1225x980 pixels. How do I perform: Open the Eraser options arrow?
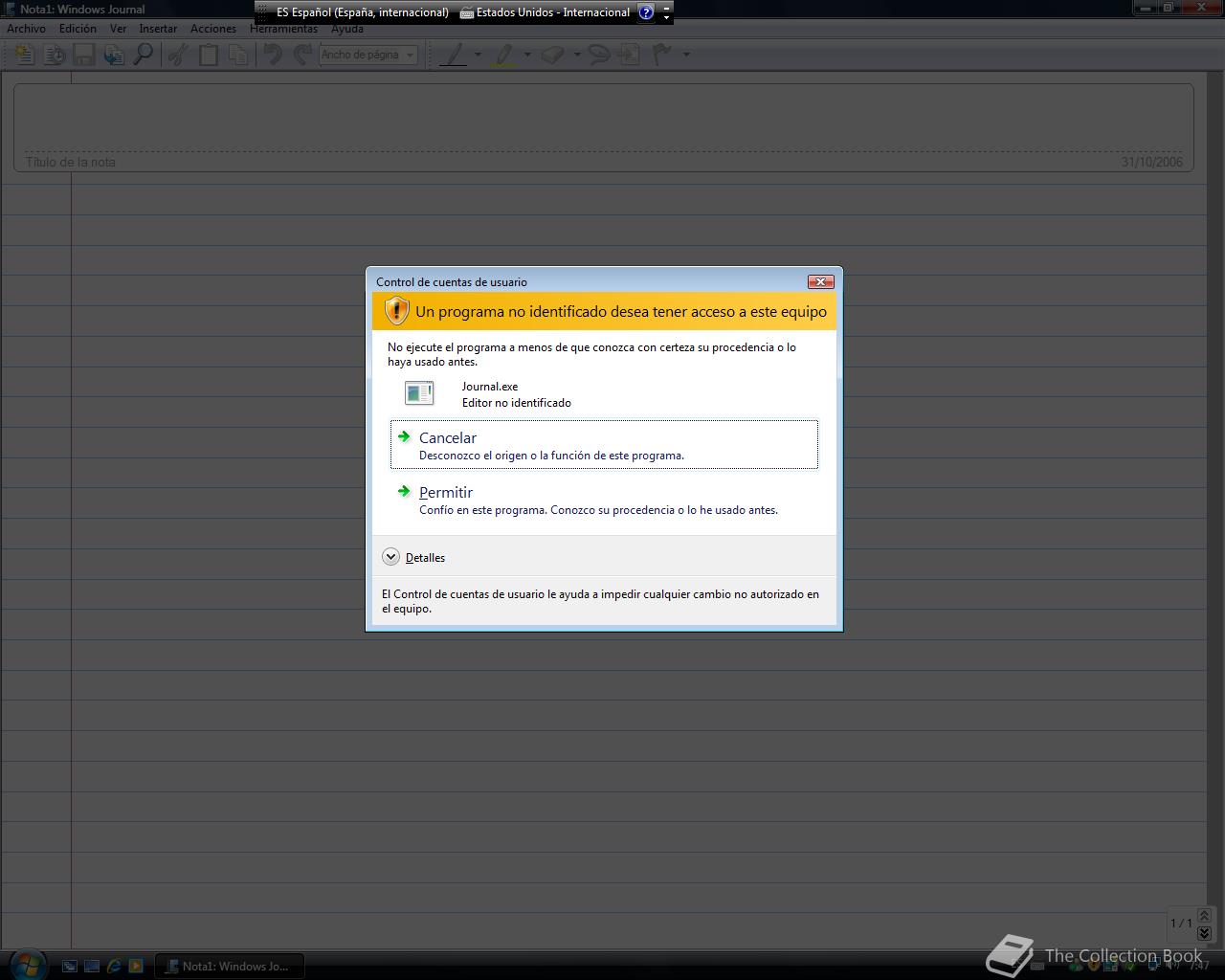pyautogui.click(x=577, y=55)
